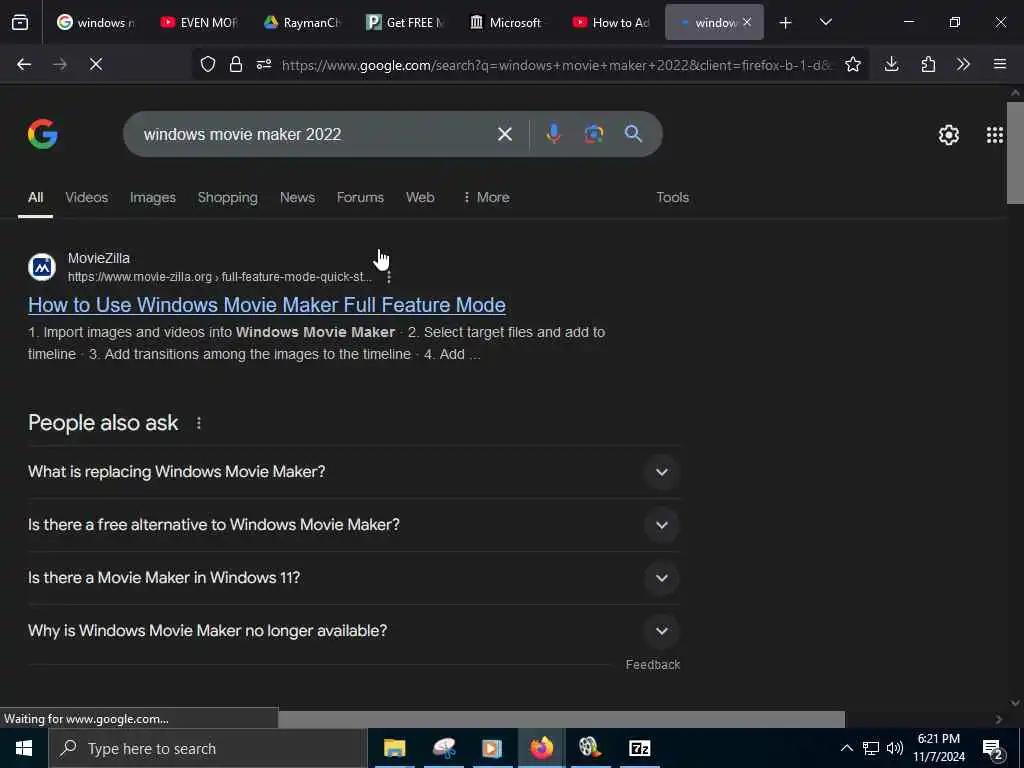Open File Explorer from the taskbar
Screen dimensions: 1024x768
coord(394,748)
